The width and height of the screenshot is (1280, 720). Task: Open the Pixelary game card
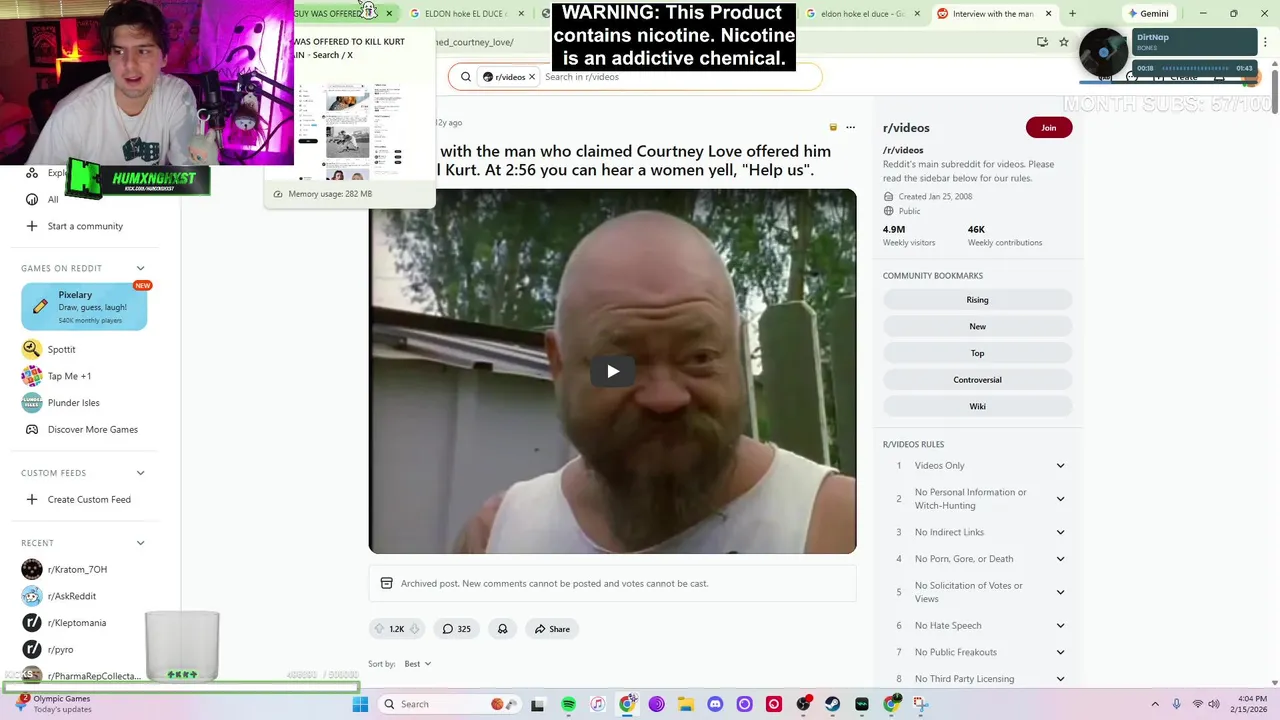[x=84, y=307]
